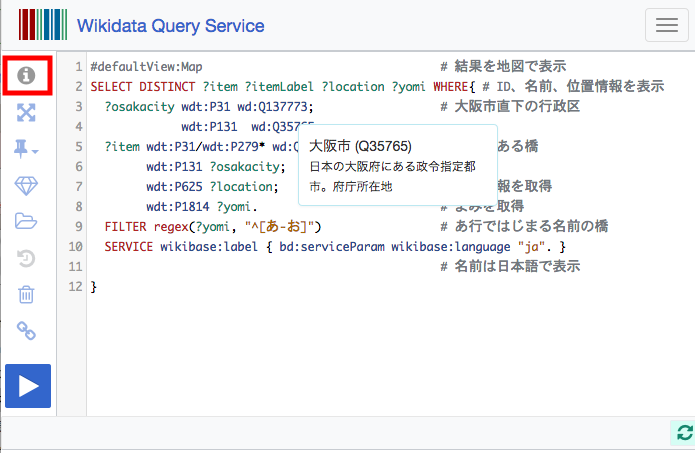Place cursor on the #defaultView:Map line
Viewport: 695px width, 453px height.
coord(146,66)
